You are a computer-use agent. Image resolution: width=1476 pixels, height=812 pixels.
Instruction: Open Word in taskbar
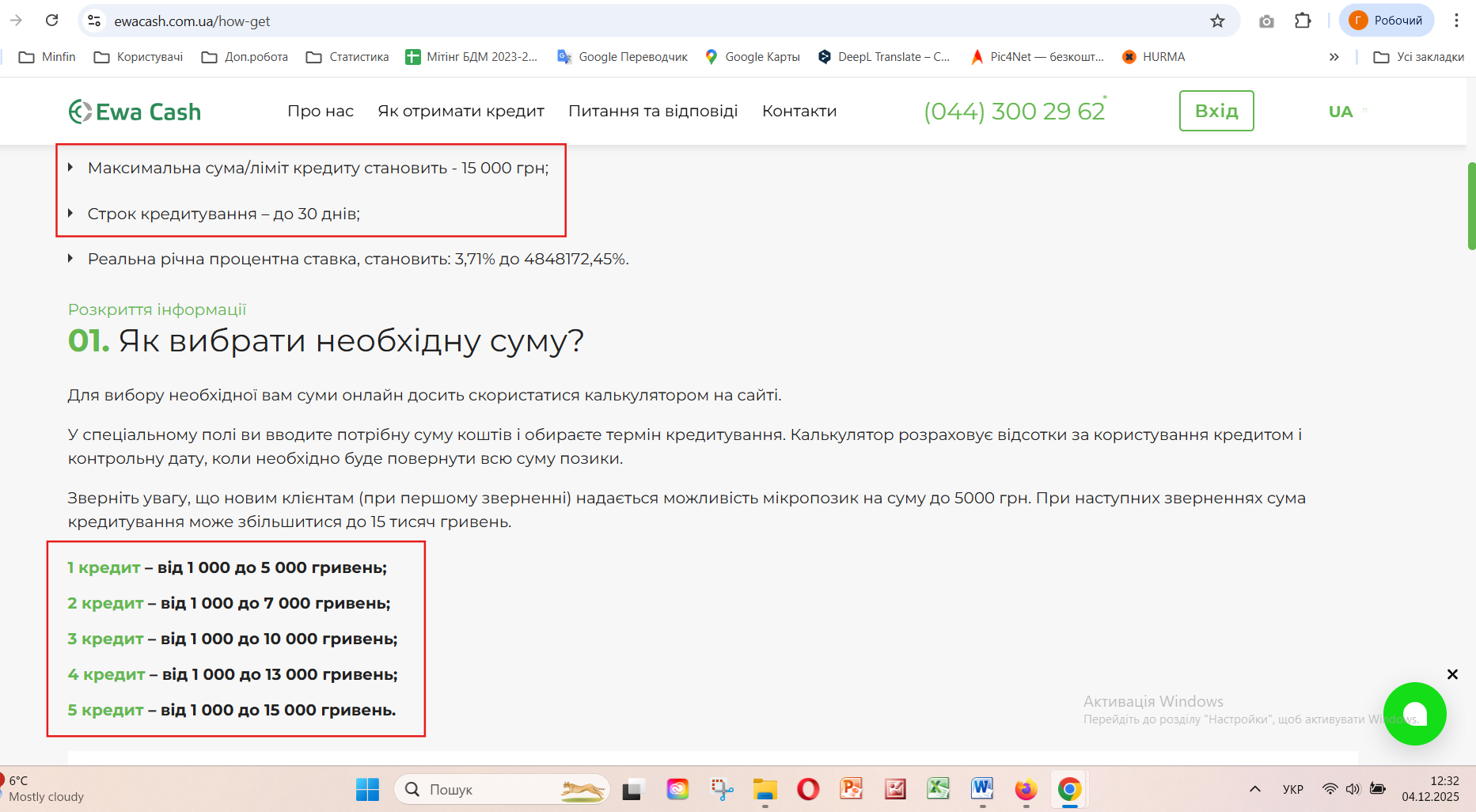click(982, 789)
